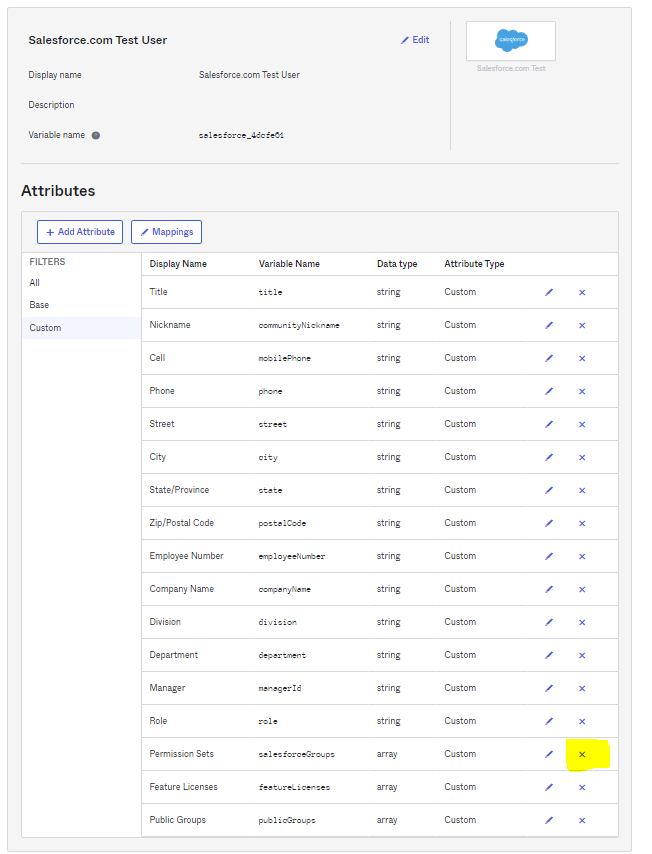The width and height of the screenshot is (652, 854).
Task: Click the Feature Licenses display name
Action: (184, 786)
